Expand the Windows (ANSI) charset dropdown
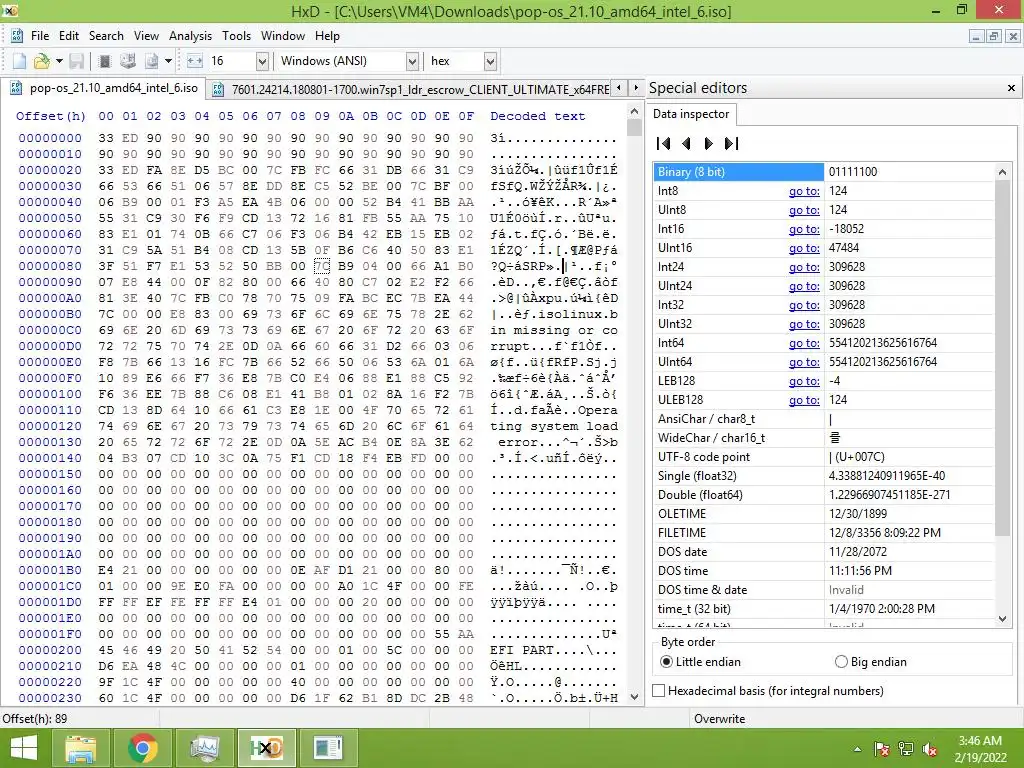1024x768 pixels. (x=412, y=61)
